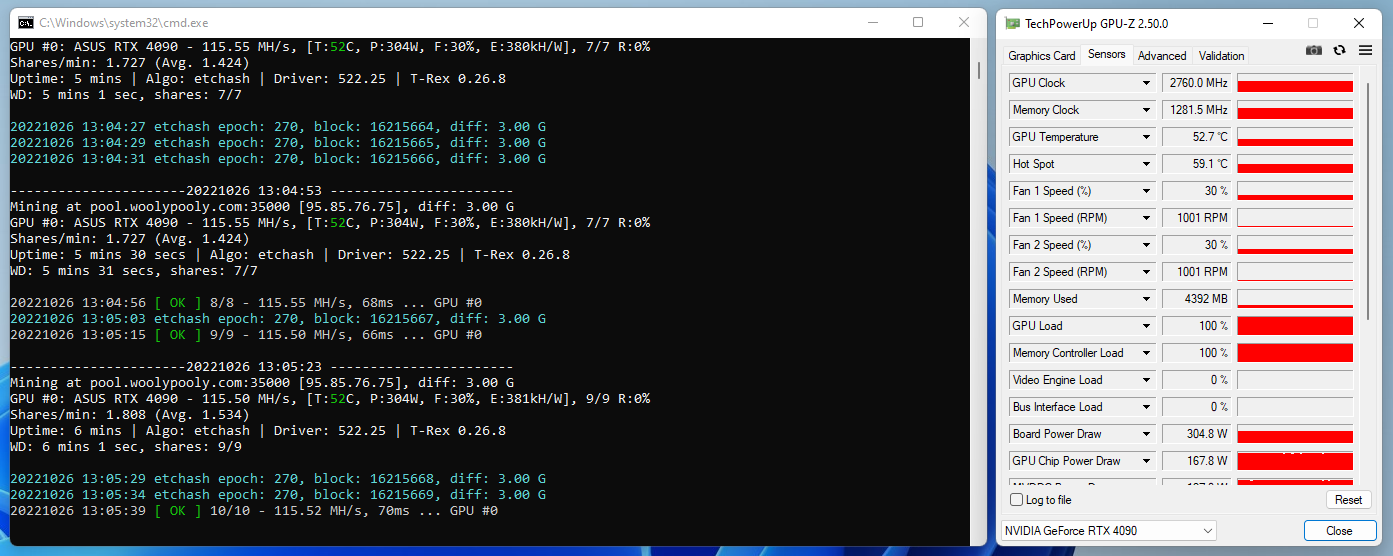Open the Hot Spot sensor dropdown
This screenshot has height=556, width=1393.
pyautogui.click(x=1146, y=164)
